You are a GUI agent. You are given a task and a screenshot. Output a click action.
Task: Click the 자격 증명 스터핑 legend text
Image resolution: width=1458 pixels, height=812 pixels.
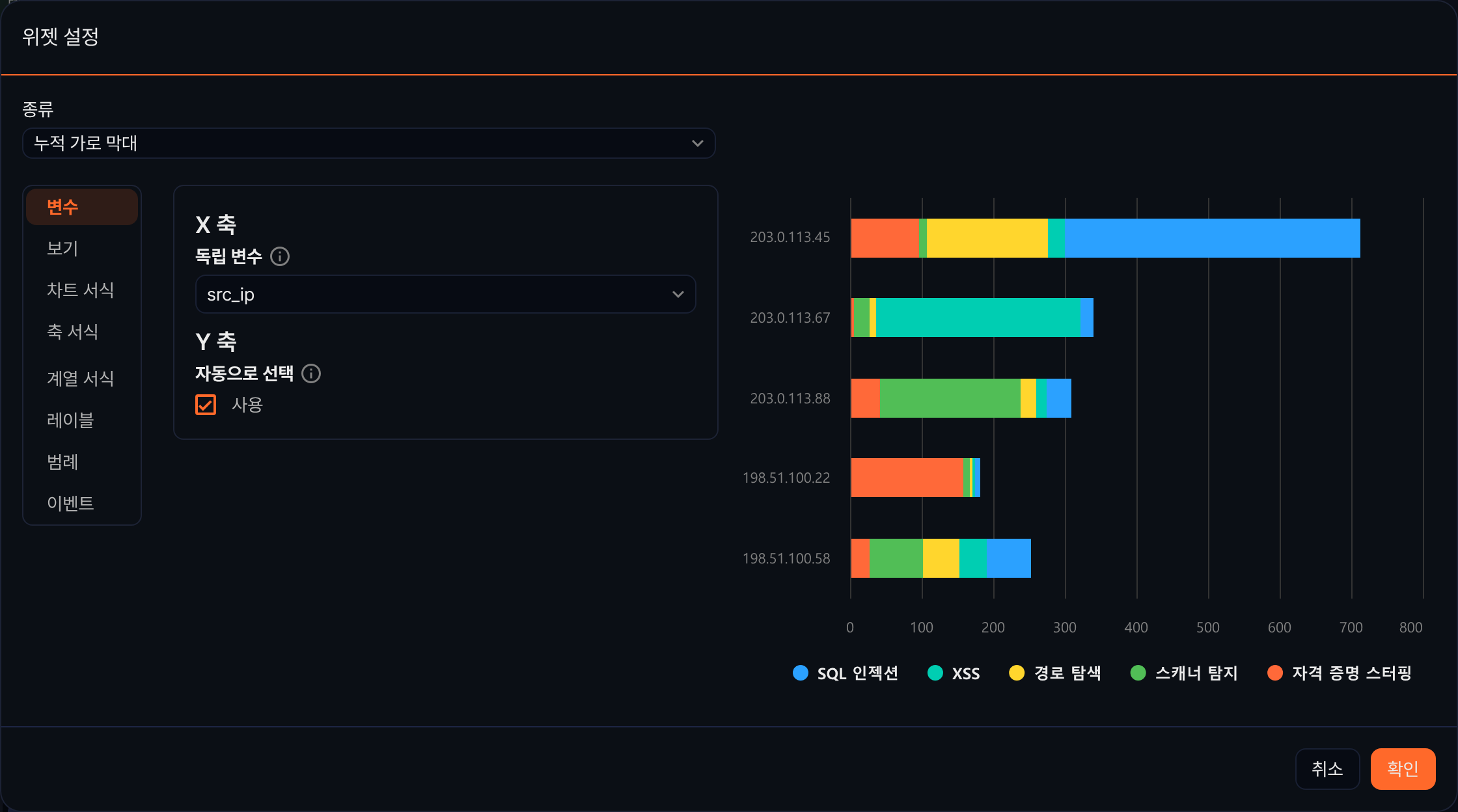pos(1352,673)
